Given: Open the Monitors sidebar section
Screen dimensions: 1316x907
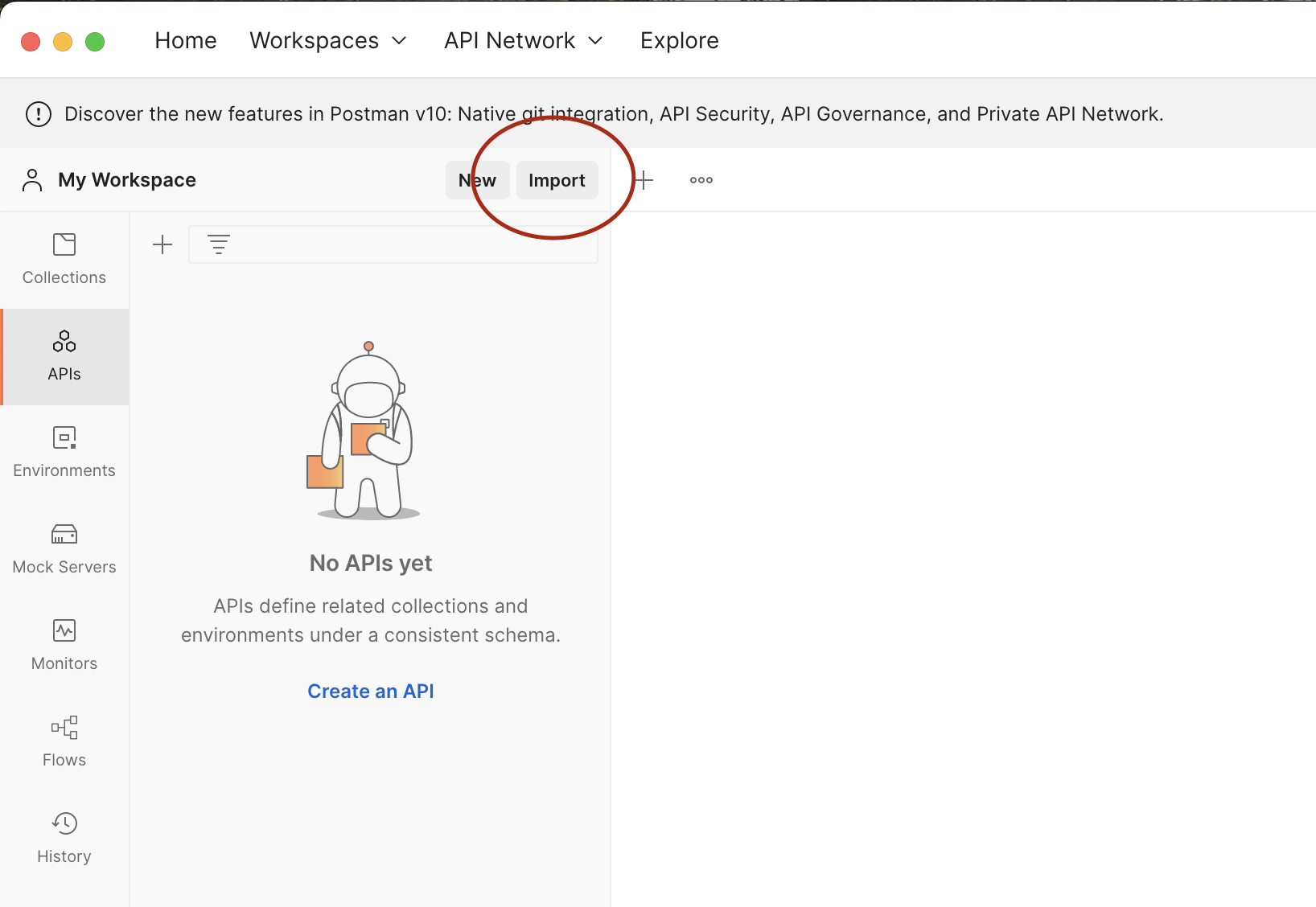Looking at the screenshot, I should click(64, 646).
